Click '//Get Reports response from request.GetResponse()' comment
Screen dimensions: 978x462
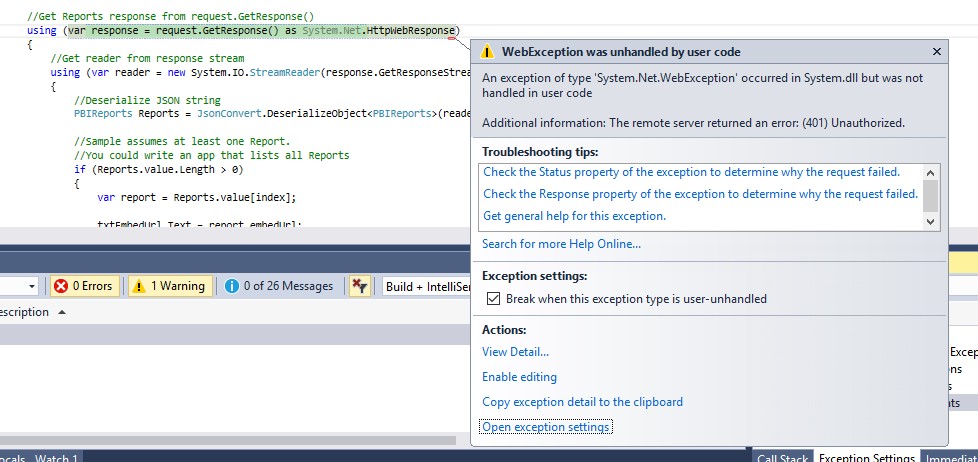[x=170, y=16]
